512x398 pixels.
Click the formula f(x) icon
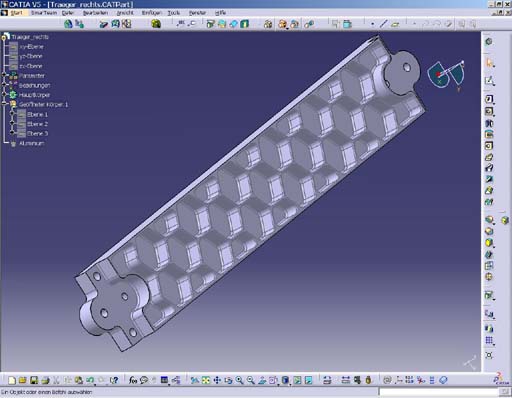[x=133, y=380]
